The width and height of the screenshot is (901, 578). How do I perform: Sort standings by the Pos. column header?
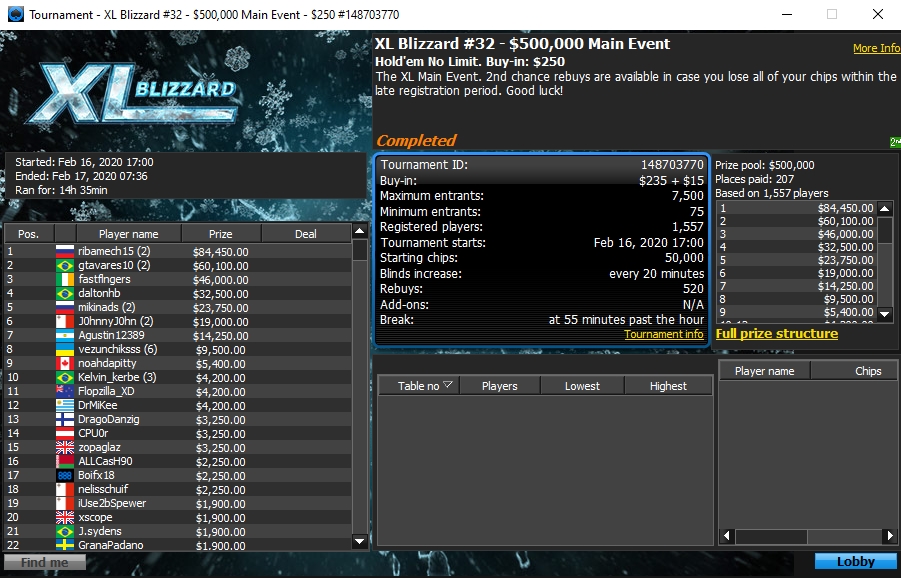point(29,234)
